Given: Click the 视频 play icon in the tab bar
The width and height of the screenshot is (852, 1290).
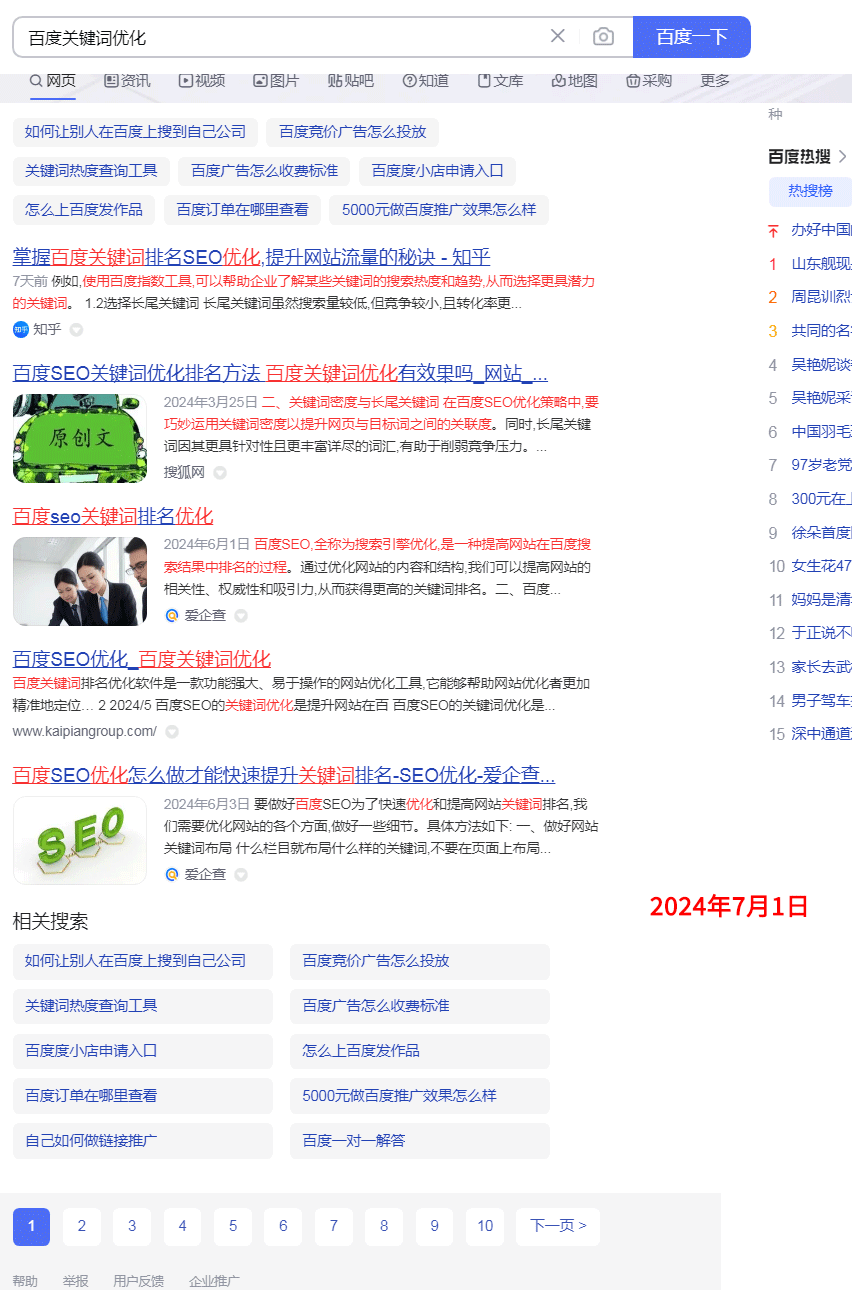Looking at the screenshot, I should [x=185, y=81].
